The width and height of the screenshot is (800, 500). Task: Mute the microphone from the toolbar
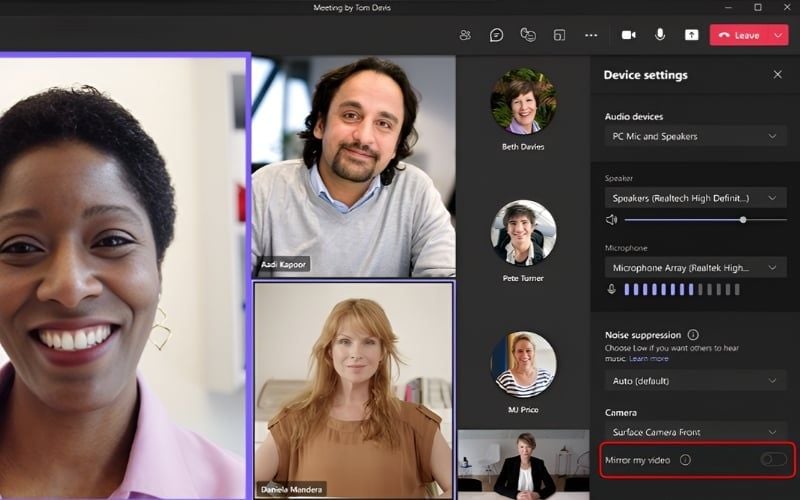click(x=660, y=35)
